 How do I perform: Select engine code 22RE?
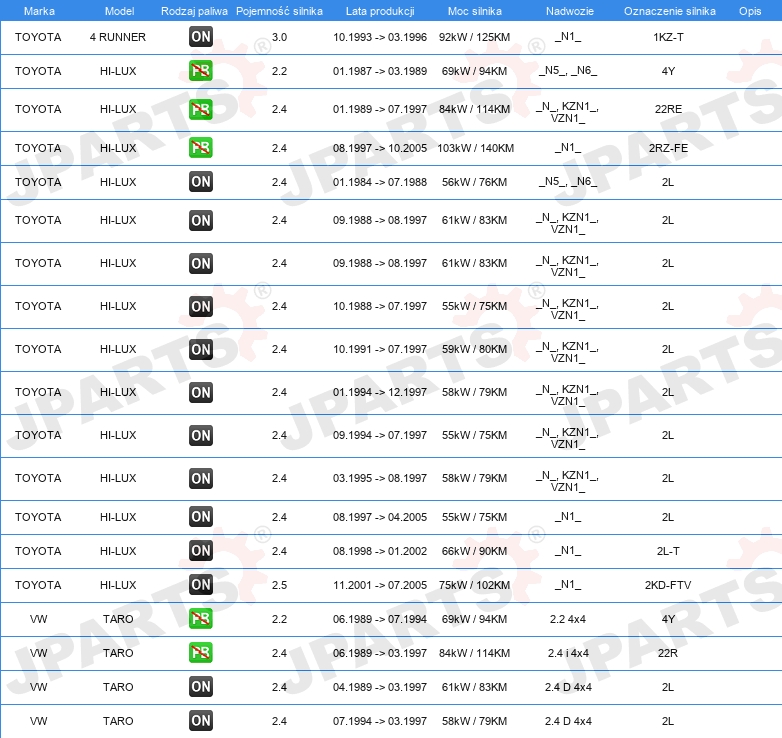pyautogui.click(x=668, y=109)
